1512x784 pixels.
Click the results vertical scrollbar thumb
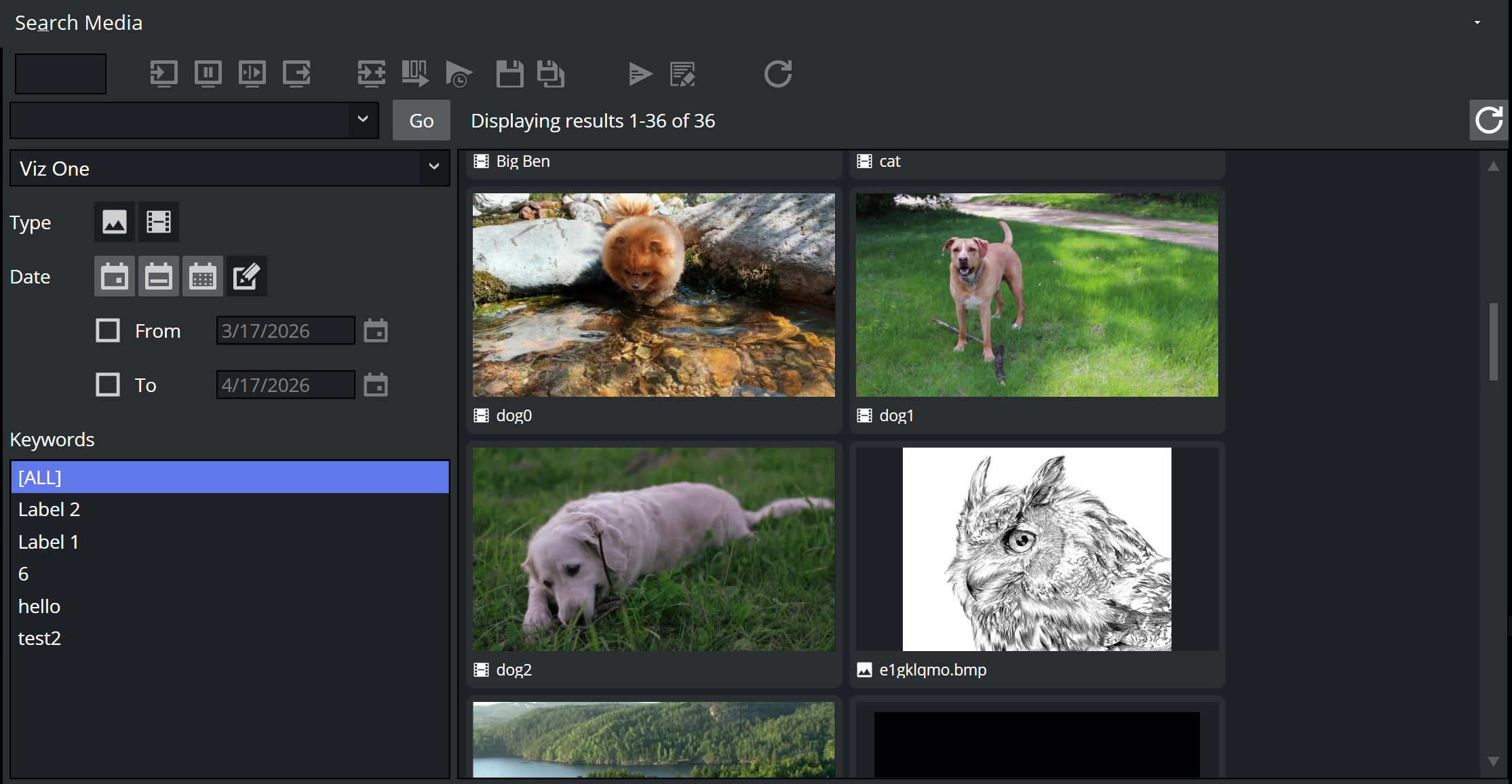pos(1493,341)
